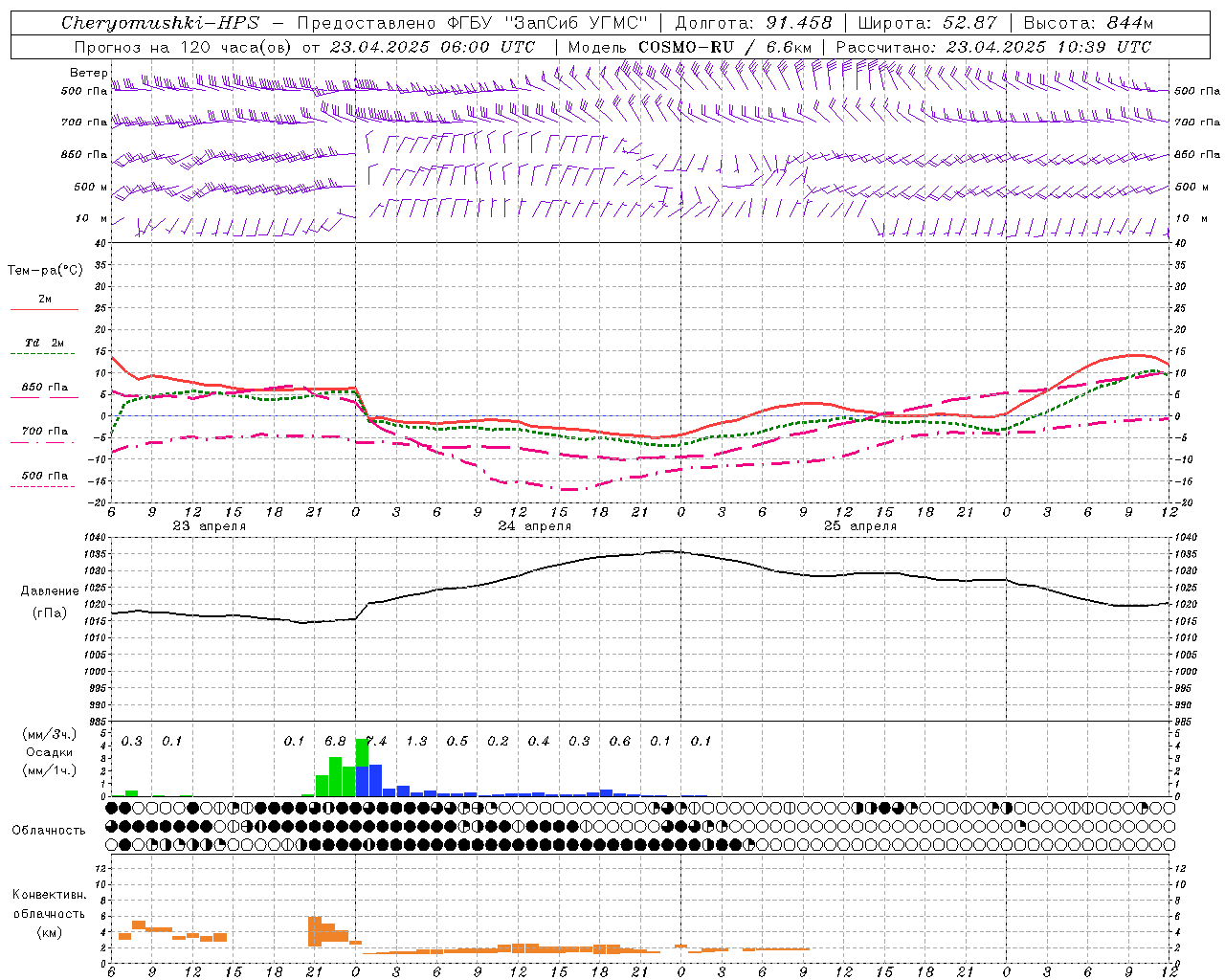Image resolution: width=1225 pixels, height=980 pixels.
Task: Click the Ветер wind panel label
Action: coord(88,73)
